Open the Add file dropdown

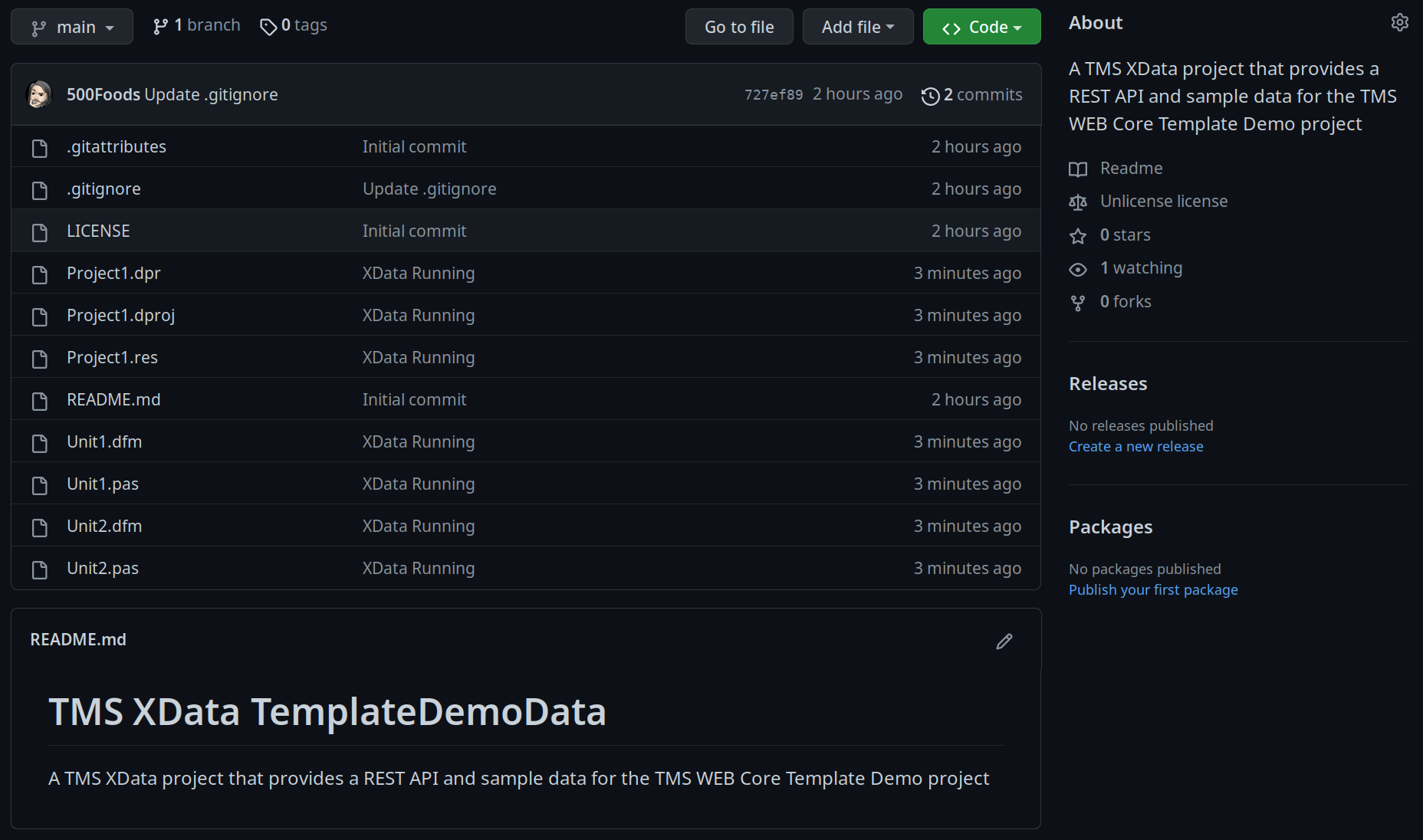click(858, 27)
